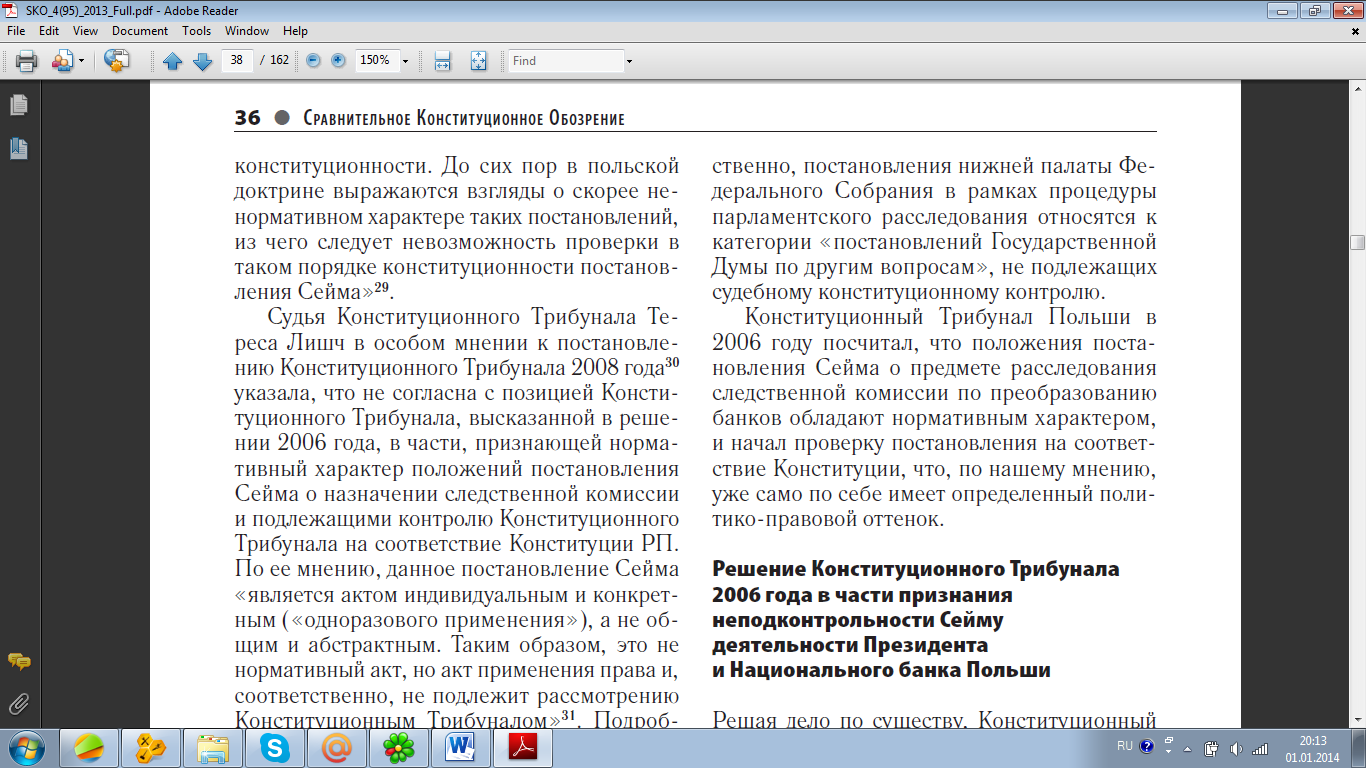1366x768 pixels.
Task: Go to next page with down arrow
Action: pos(203,61)
